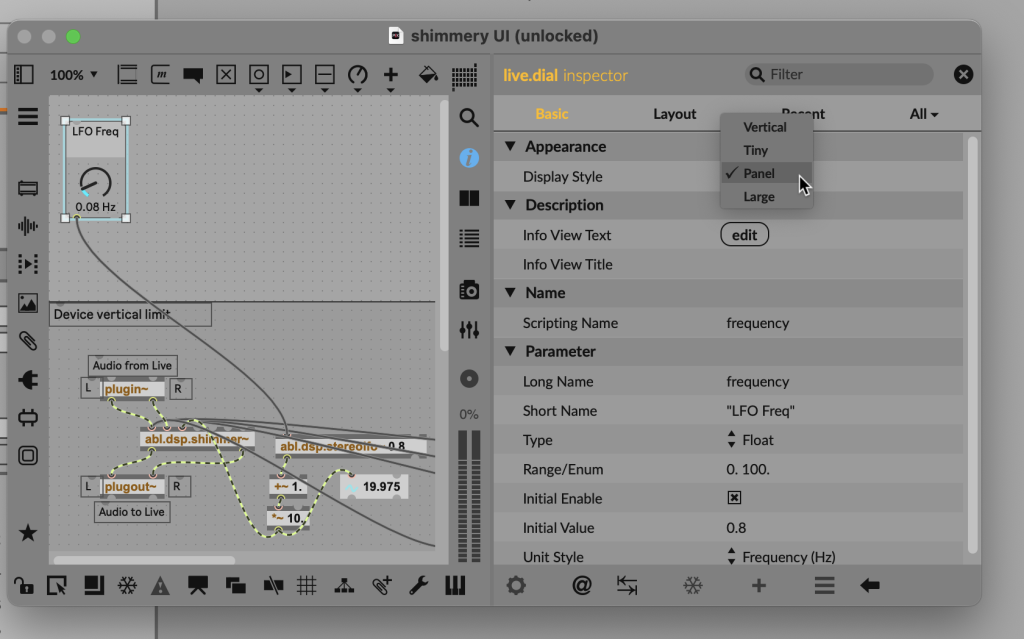
Task: Collapse the Appearance section
Action: pyautogui.click(x=511, y=147)
